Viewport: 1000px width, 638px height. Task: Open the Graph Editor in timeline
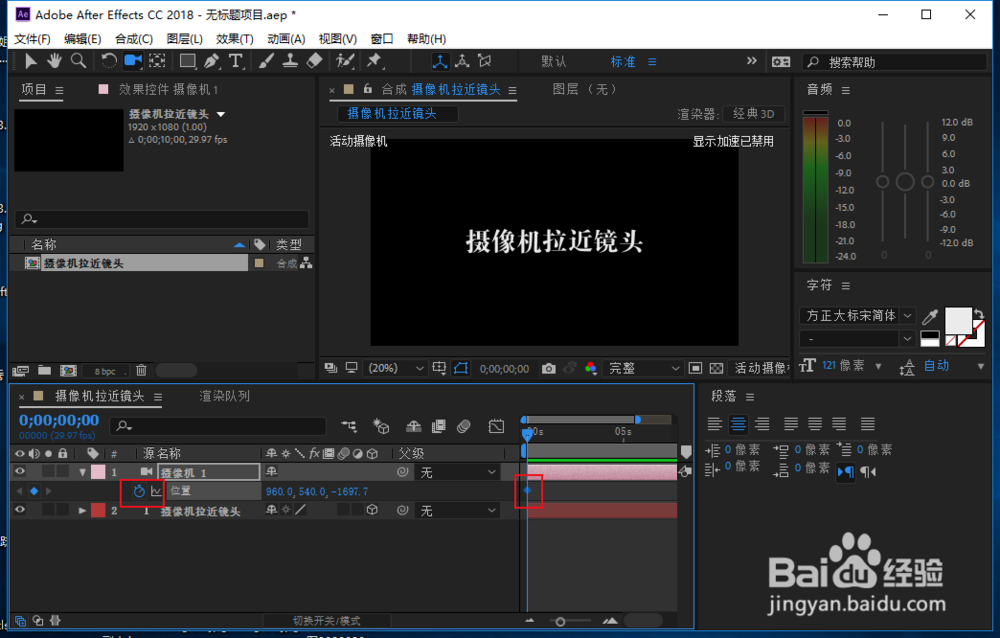(x=496, y=426)
